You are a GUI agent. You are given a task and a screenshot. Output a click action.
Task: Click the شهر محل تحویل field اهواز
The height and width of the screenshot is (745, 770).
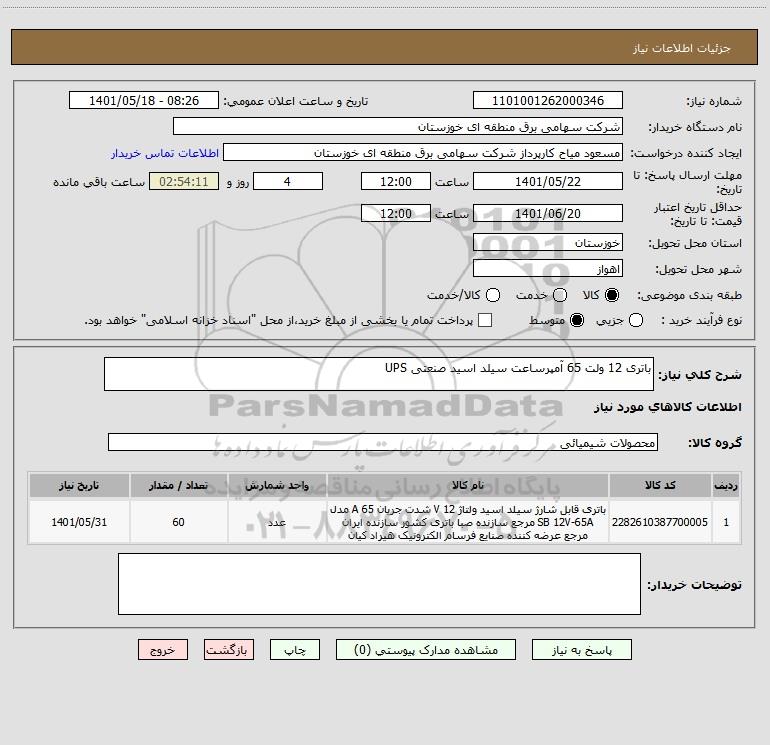click(548, 268)
